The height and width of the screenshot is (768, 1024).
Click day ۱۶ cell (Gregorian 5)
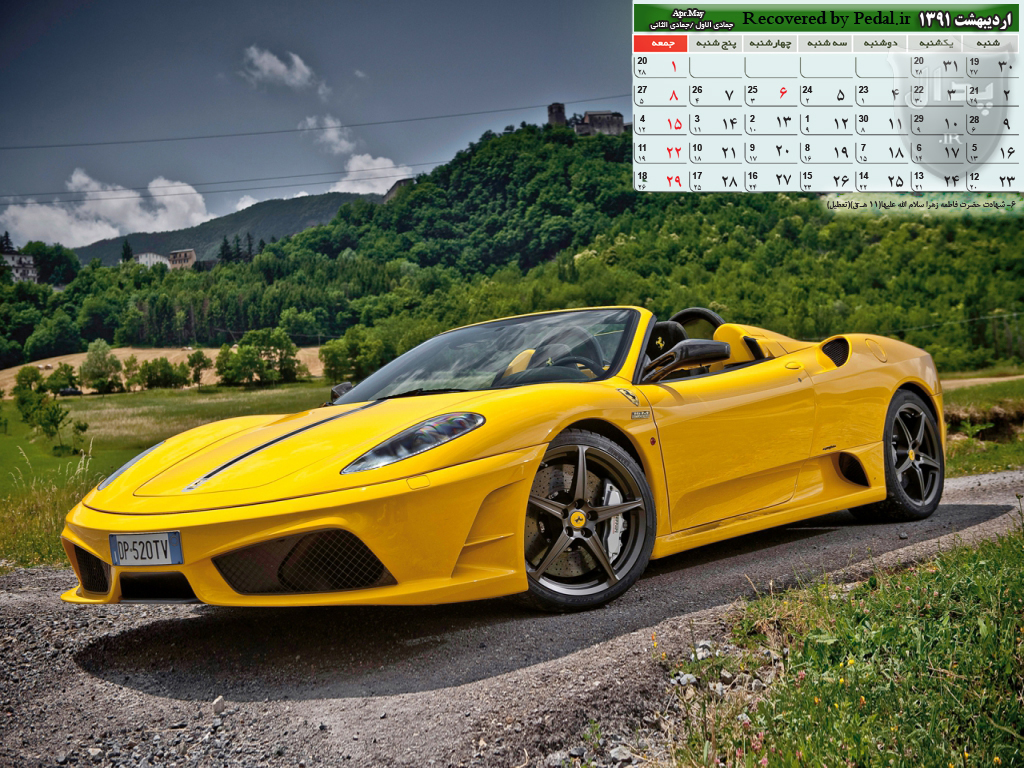[x=991, y=152]
